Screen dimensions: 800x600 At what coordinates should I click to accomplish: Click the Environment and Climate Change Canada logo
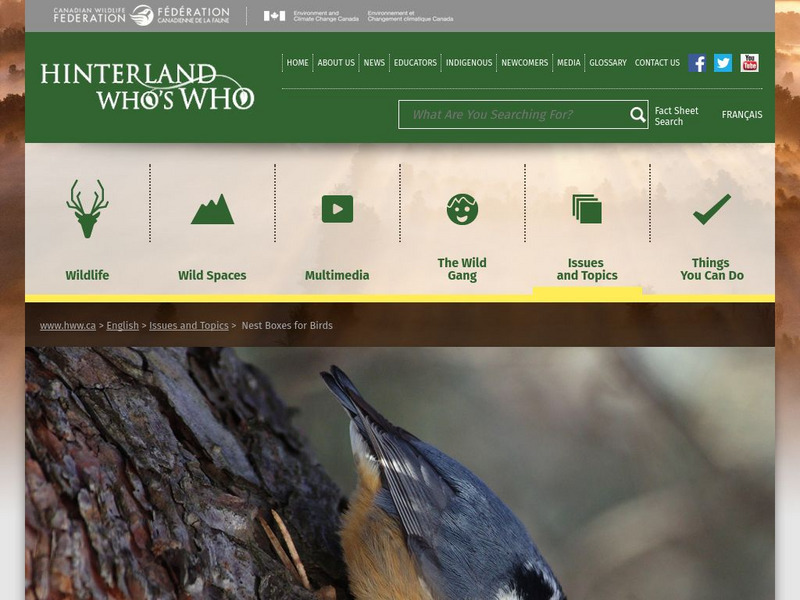(x=358, y=16)
